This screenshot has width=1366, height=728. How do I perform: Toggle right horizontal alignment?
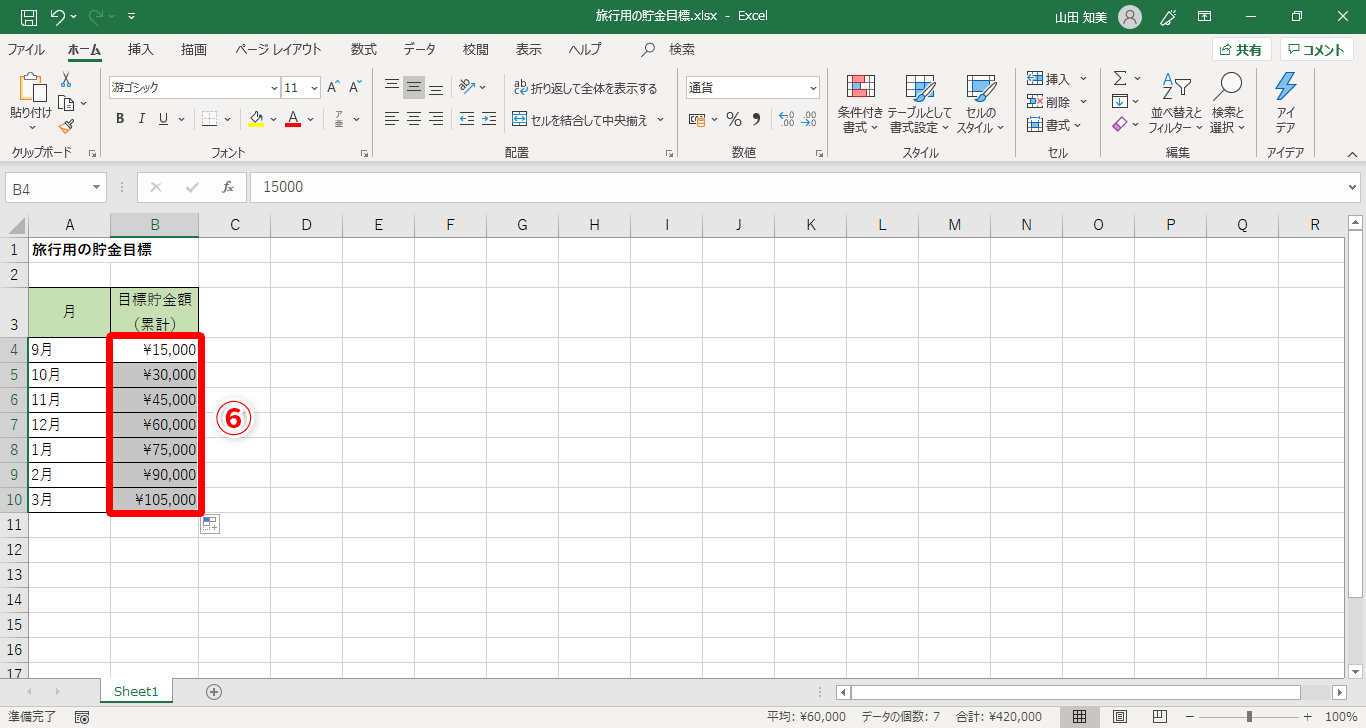point(436,119)
